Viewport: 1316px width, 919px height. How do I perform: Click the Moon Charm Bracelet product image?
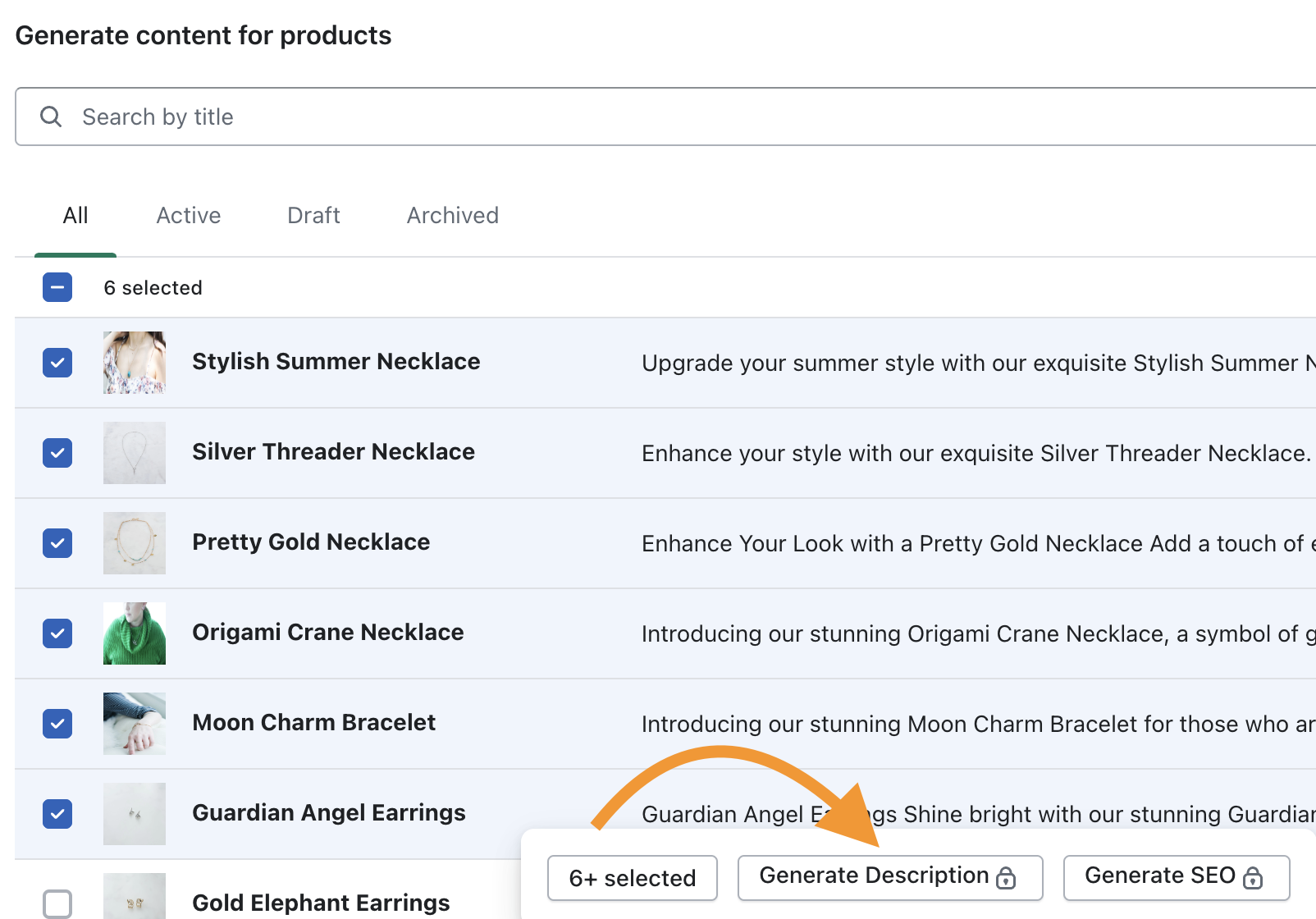pyautogui.click(x=134, y=723)
